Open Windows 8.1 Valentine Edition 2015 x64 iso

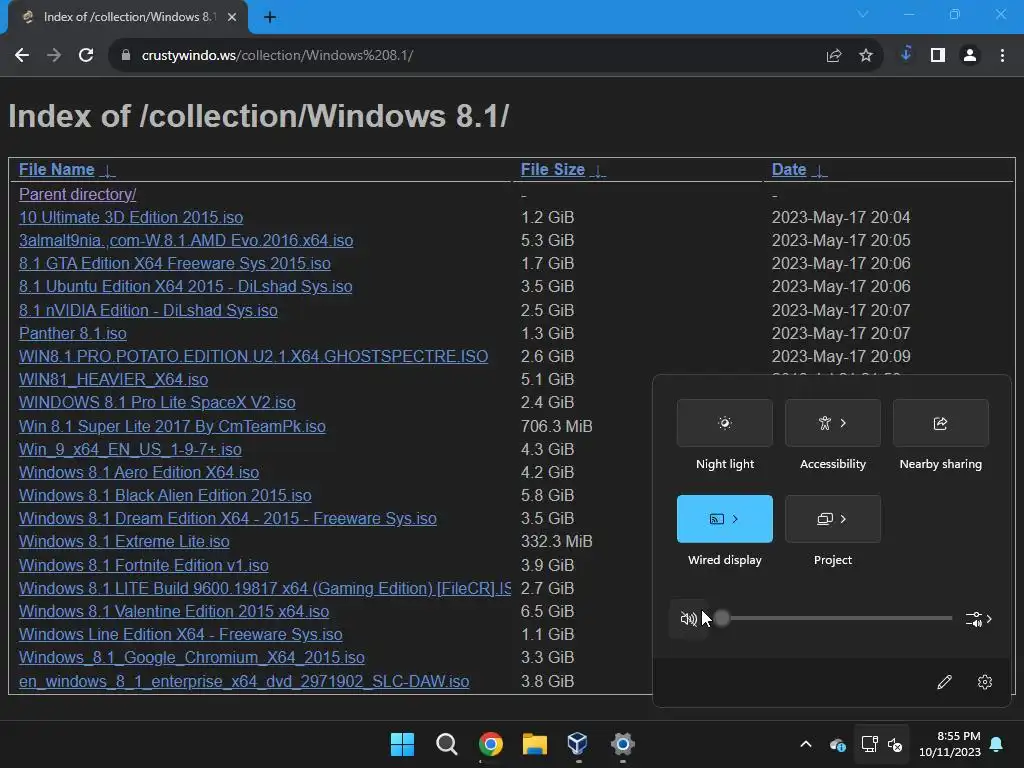click(174, 611)
